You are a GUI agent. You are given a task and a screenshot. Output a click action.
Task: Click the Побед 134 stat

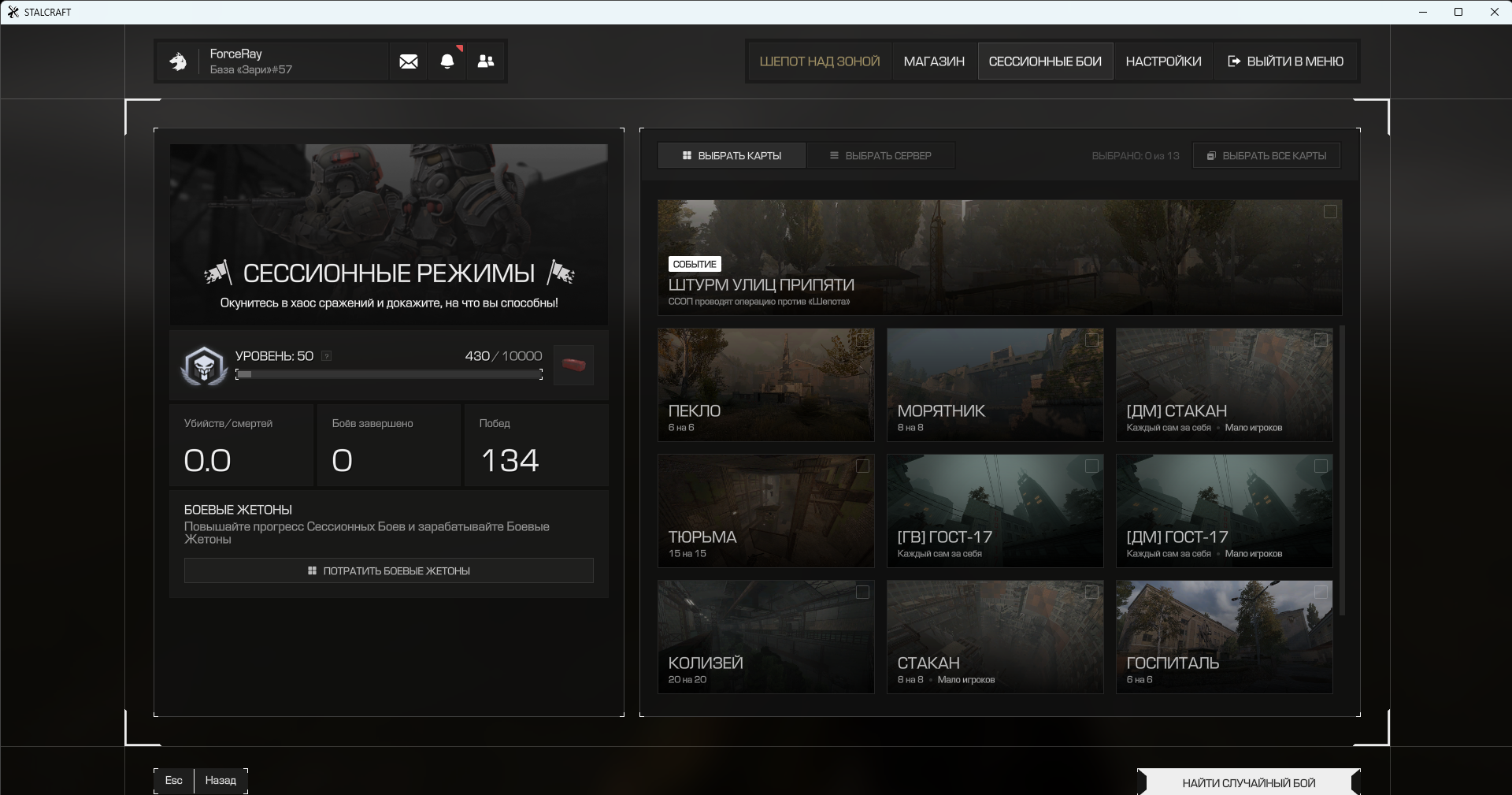tap(536, 445)
